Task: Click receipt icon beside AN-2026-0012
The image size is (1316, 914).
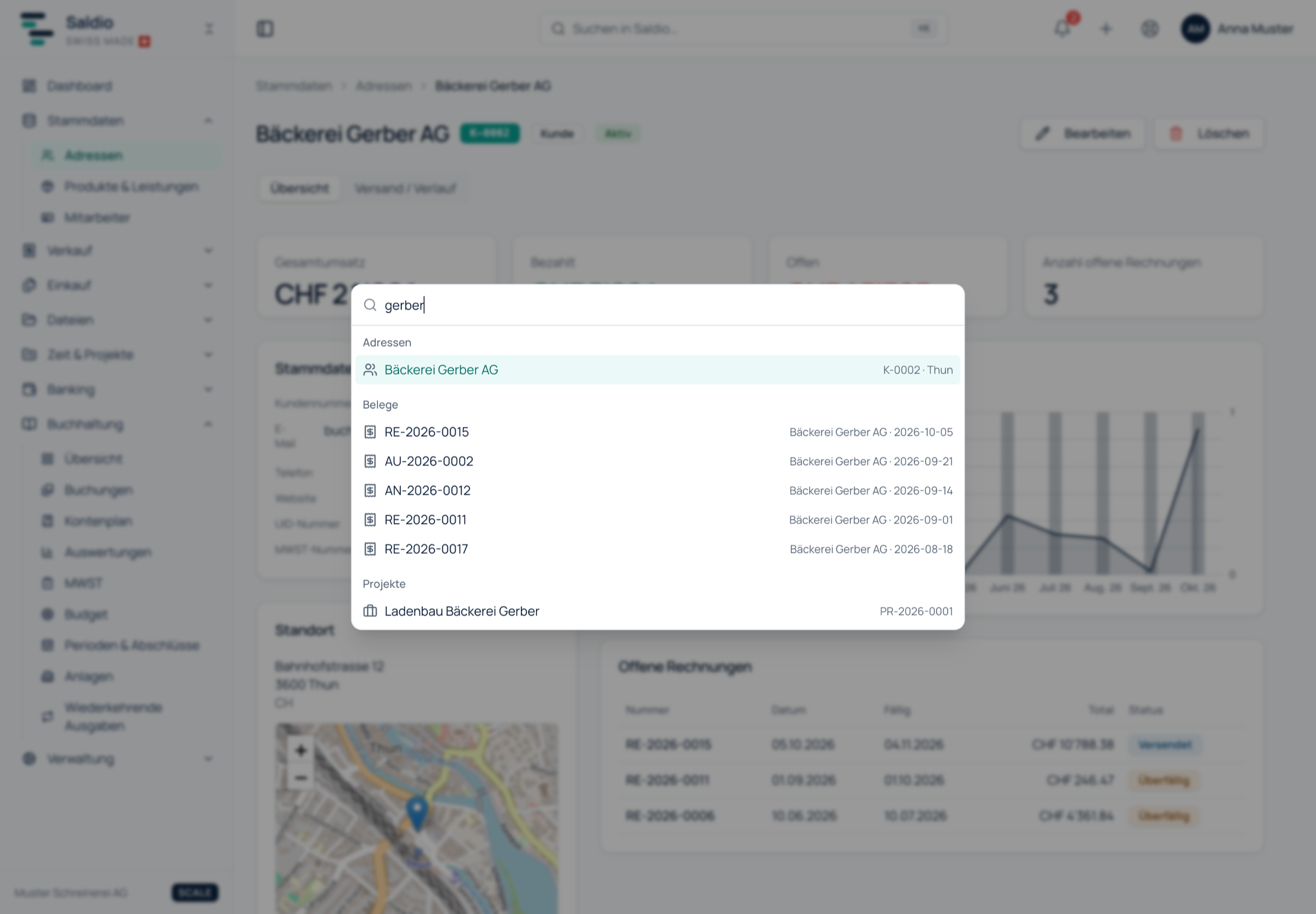Action: tap(370, 490)
